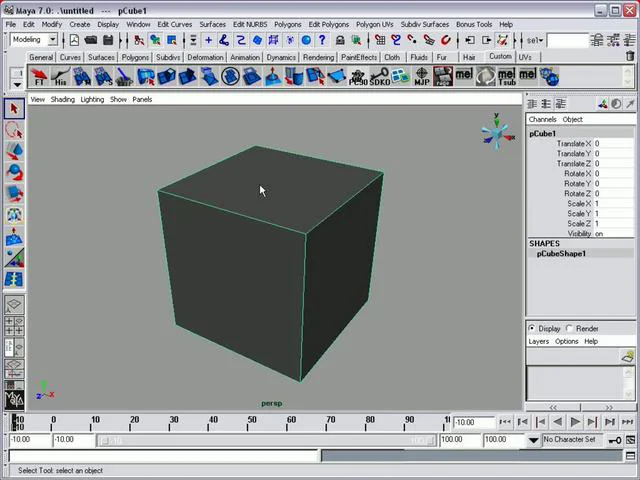
Task: Toggle the auto keyframe key button
Action: 614,440
